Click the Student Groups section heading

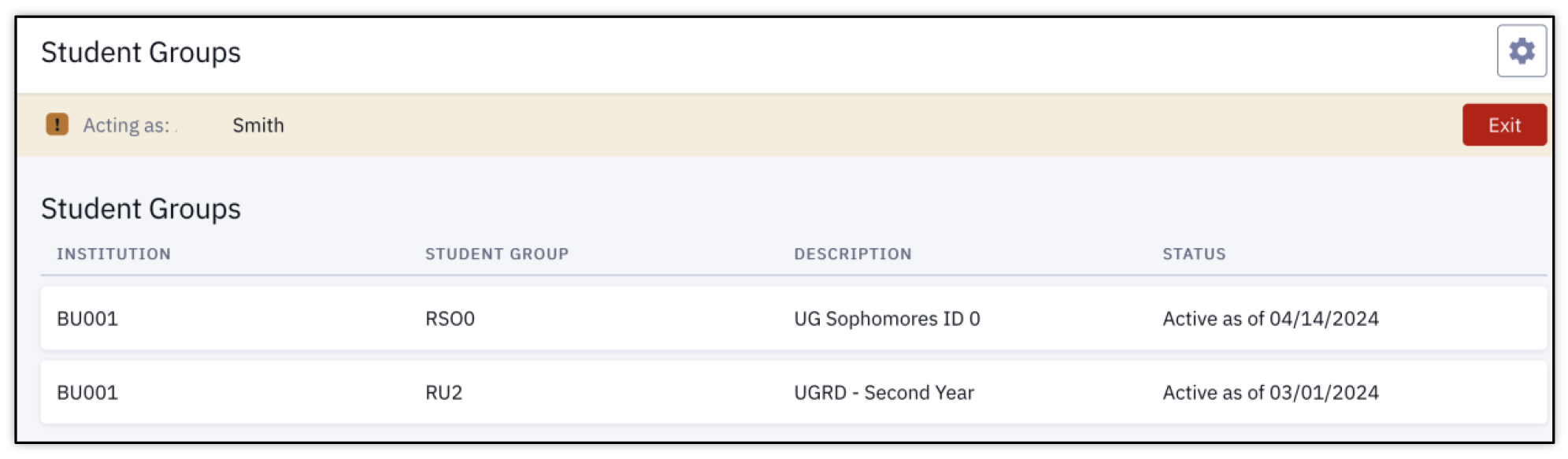(x=141, y=209)
